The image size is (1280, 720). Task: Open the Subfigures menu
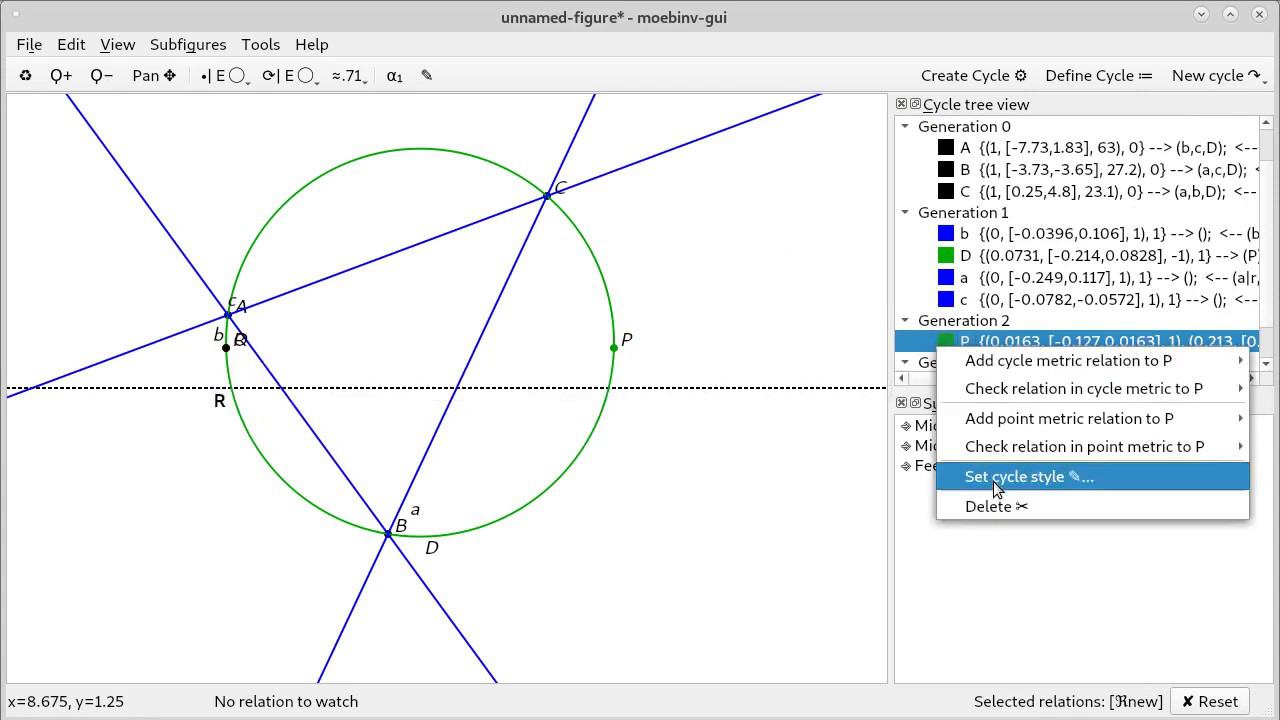click(x=188, y=45)
